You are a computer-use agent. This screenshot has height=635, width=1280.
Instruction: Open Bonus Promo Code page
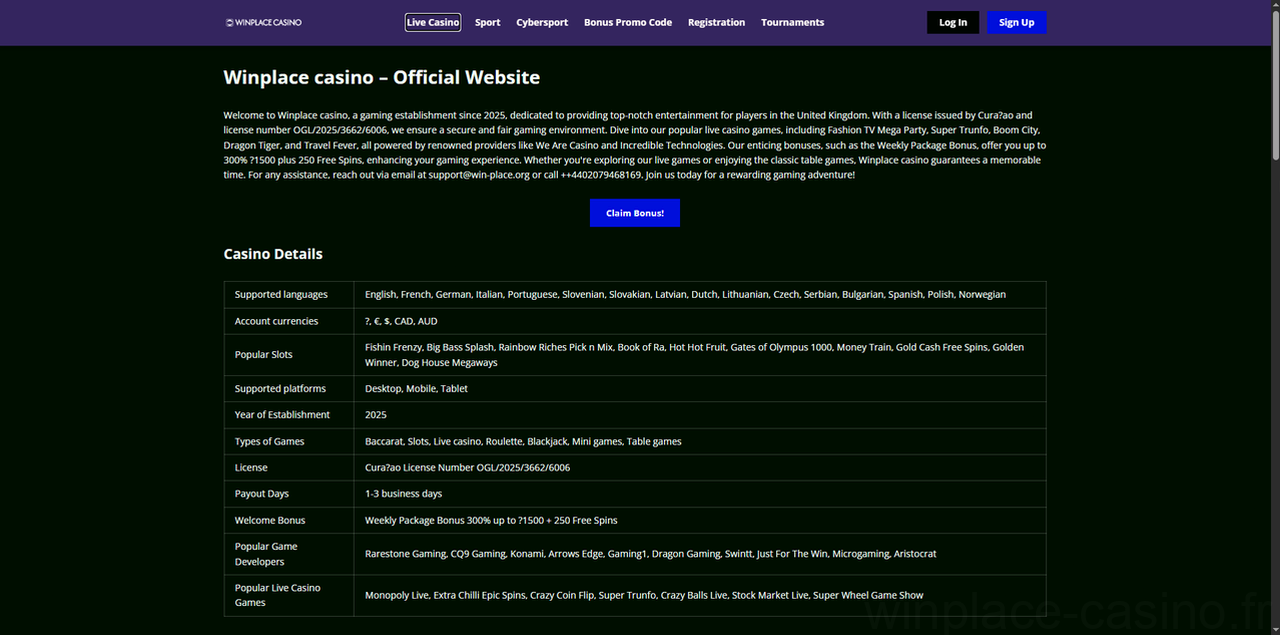tap(628, 22)
